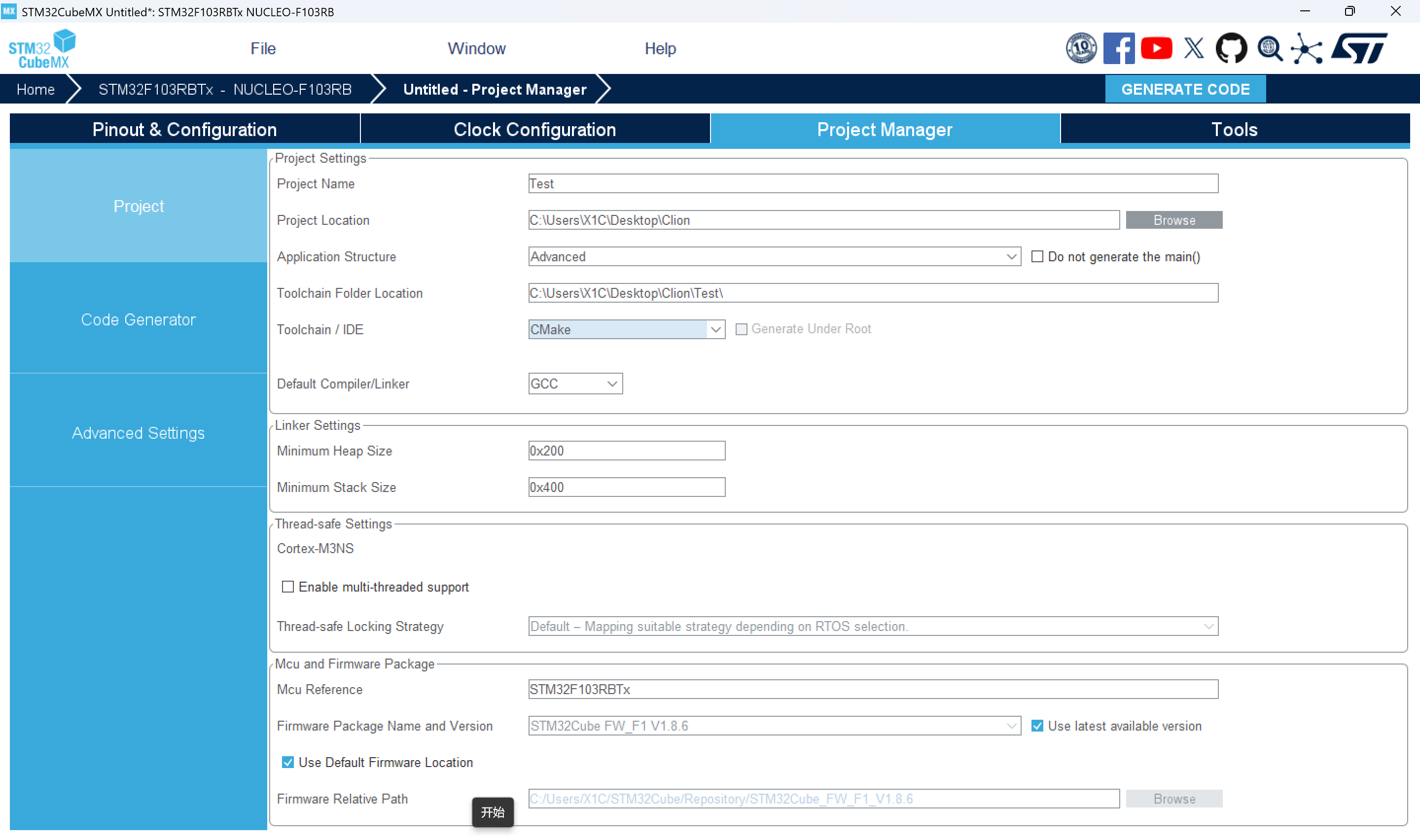Image resolution: width=1420 pixels, height=840 pixels.
Task: Open Firmware Package Name and Version dropdown
Action: [774, 726]
